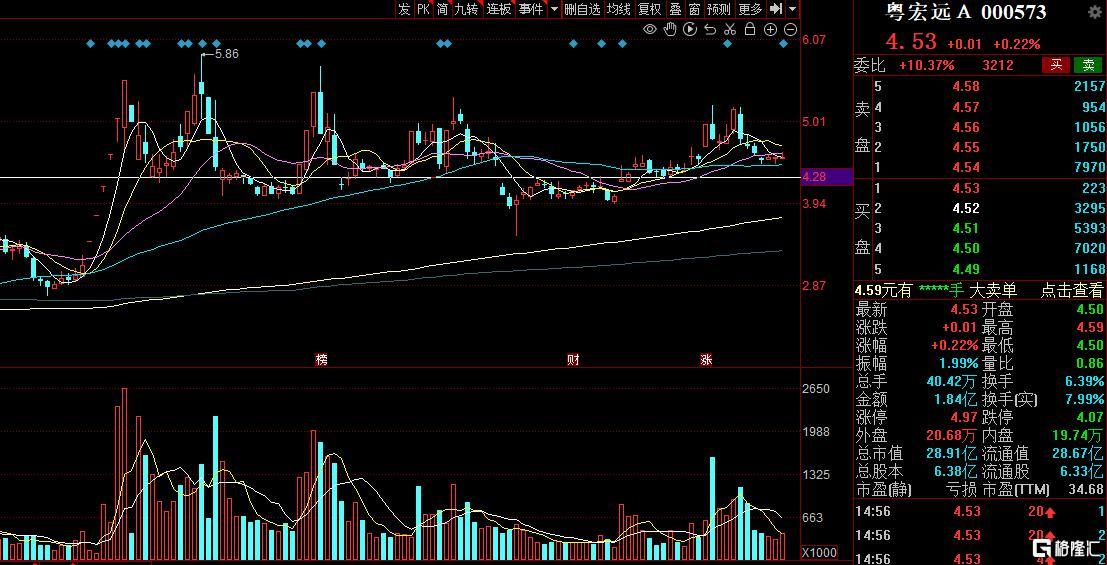Viewport: 1107px width, 565px height.
Task: Toggle the 连板 indicator
Action: coord(499,8)
